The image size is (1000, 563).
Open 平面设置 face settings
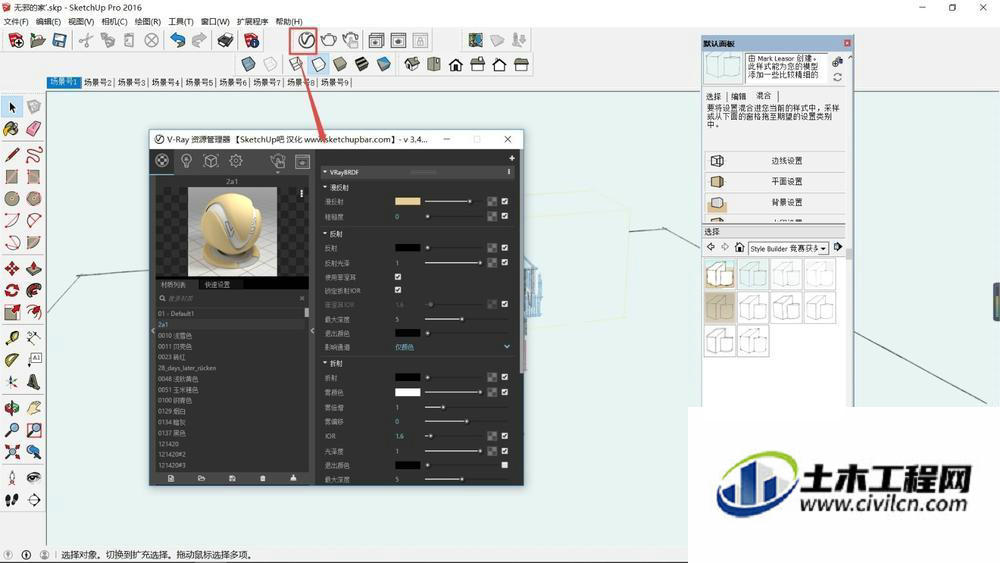pyautogui.click(x=776, y=182)
